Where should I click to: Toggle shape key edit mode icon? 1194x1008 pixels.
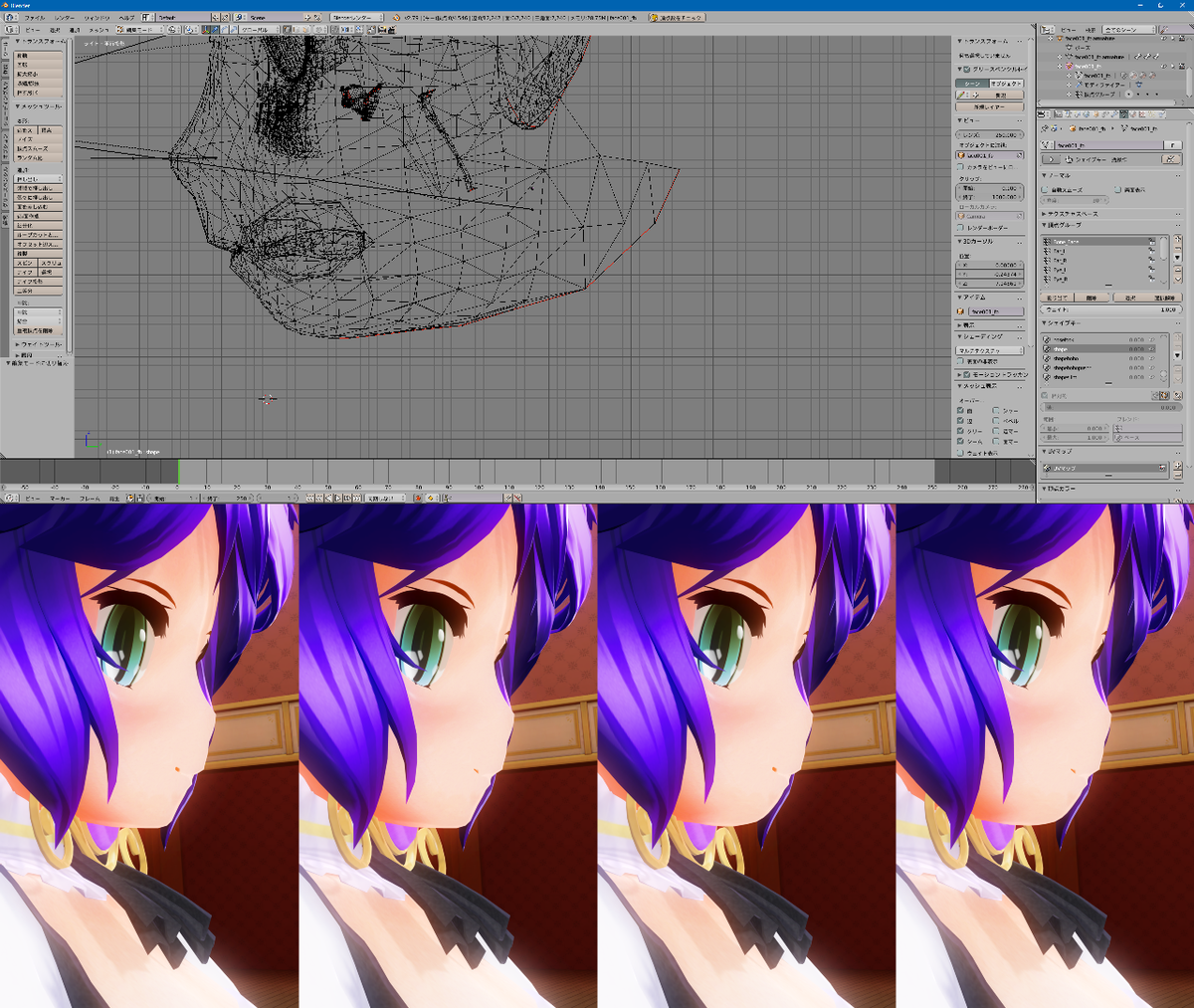[1165, 395]
